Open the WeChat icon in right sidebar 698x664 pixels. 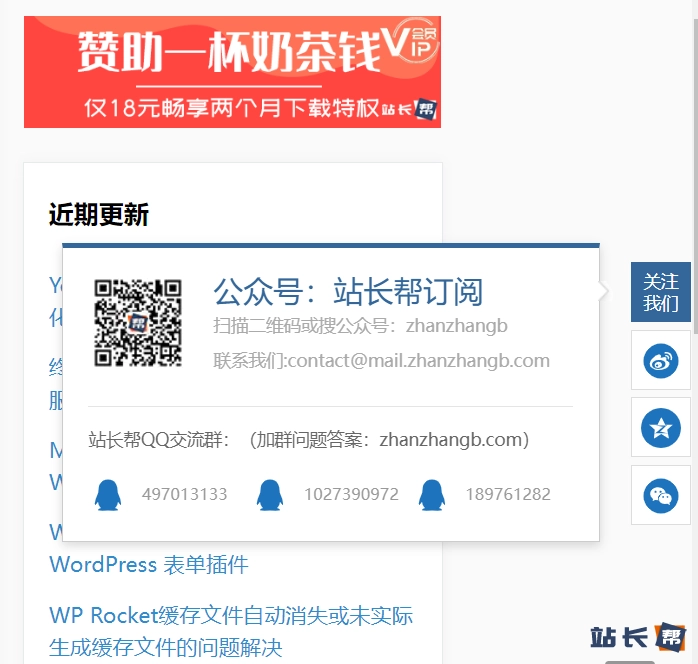(661, 495)
